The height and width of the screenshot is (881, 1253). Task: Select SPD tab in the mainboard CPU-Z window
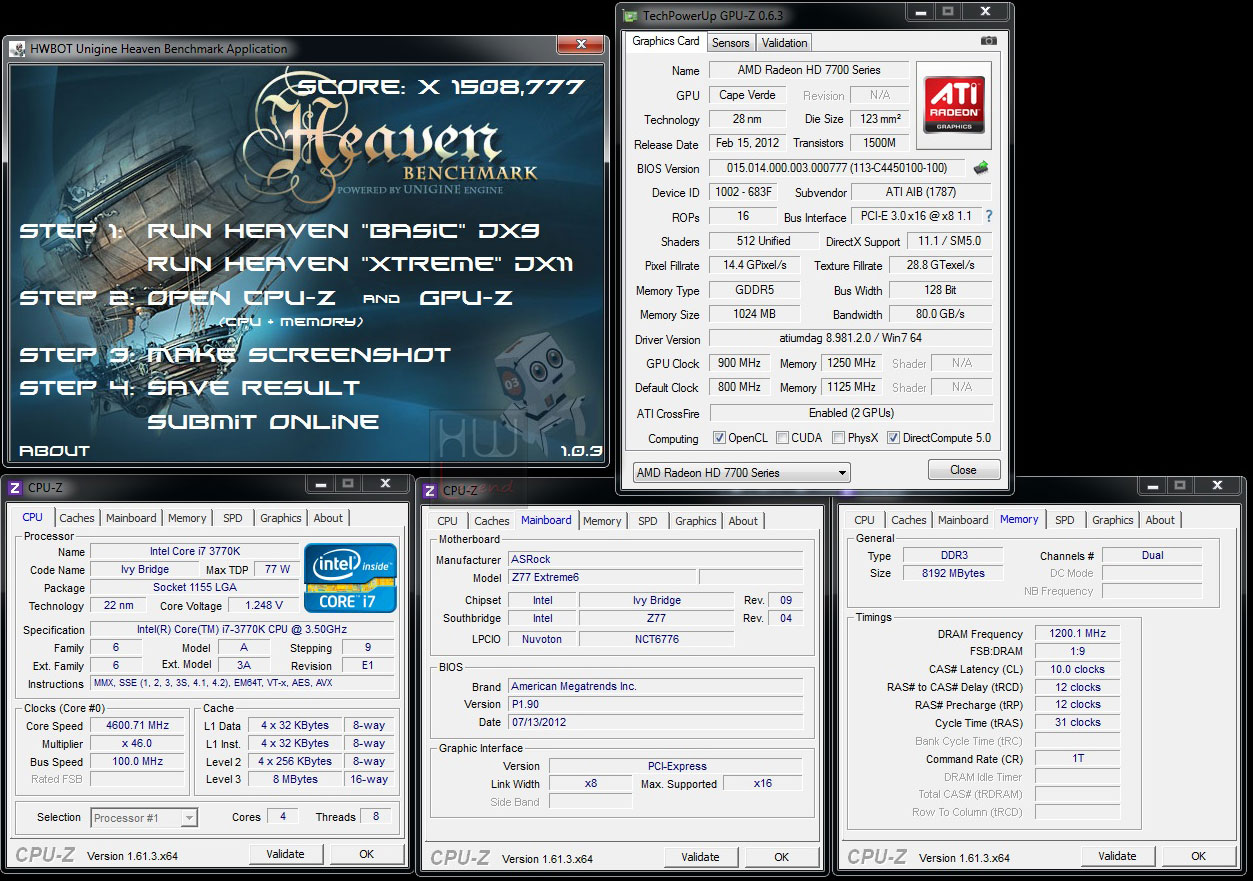pyautogui.click(x=648, y=521)
